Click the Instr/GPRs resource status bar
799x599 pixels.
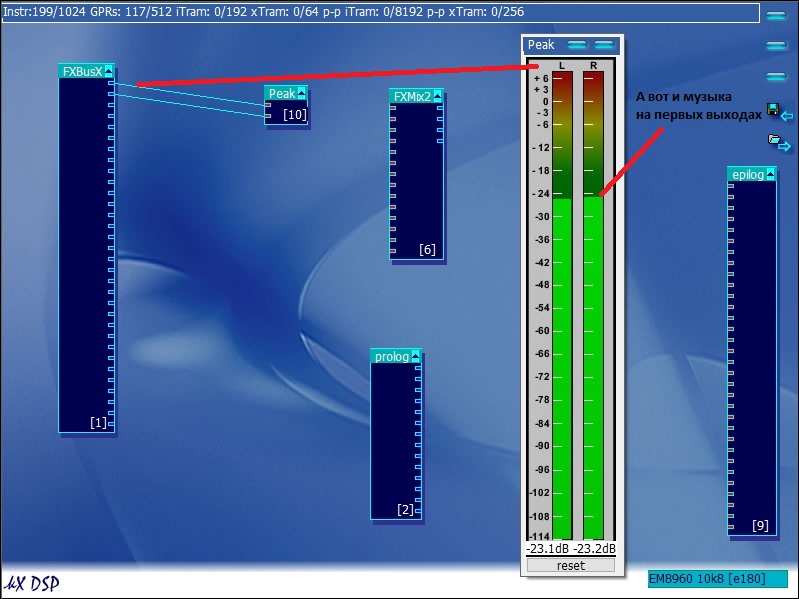point(380,12)
